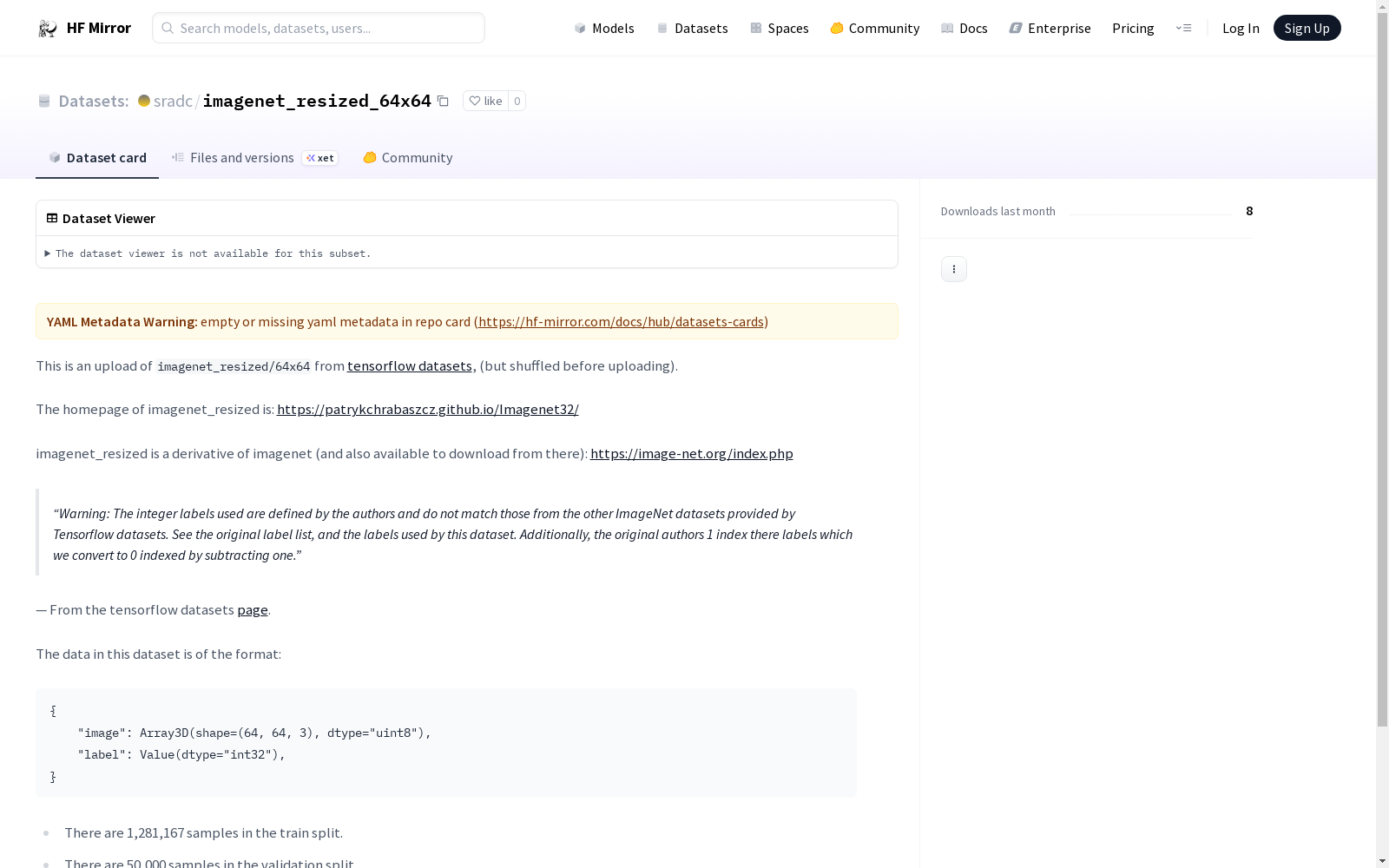The width and height of the screenshot is (1389, 868).
Task: Open the Docs page
Action: pyautogui.click(x=964, y=28)
